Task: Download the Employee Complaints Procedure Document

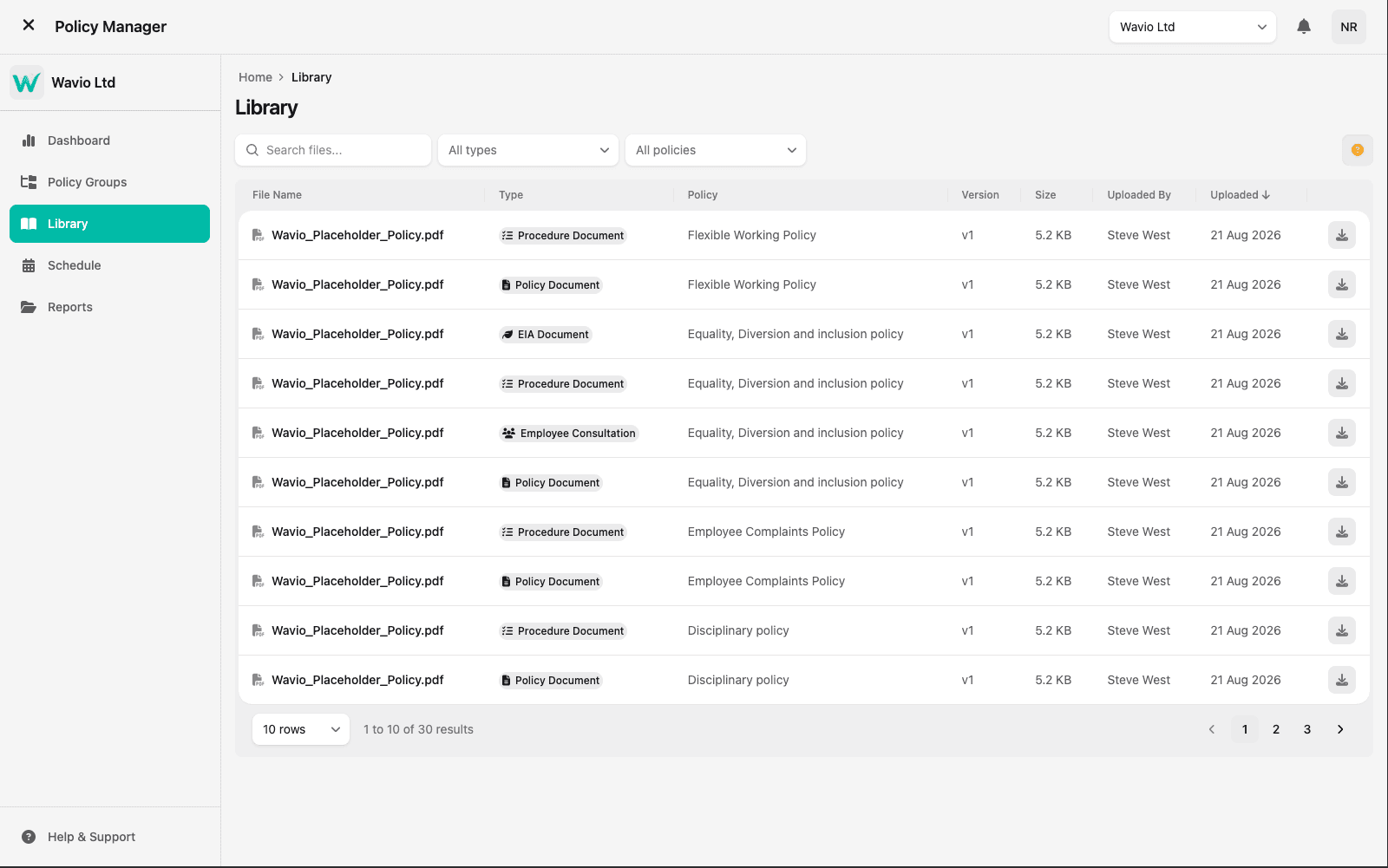Action: point(1342,532)
